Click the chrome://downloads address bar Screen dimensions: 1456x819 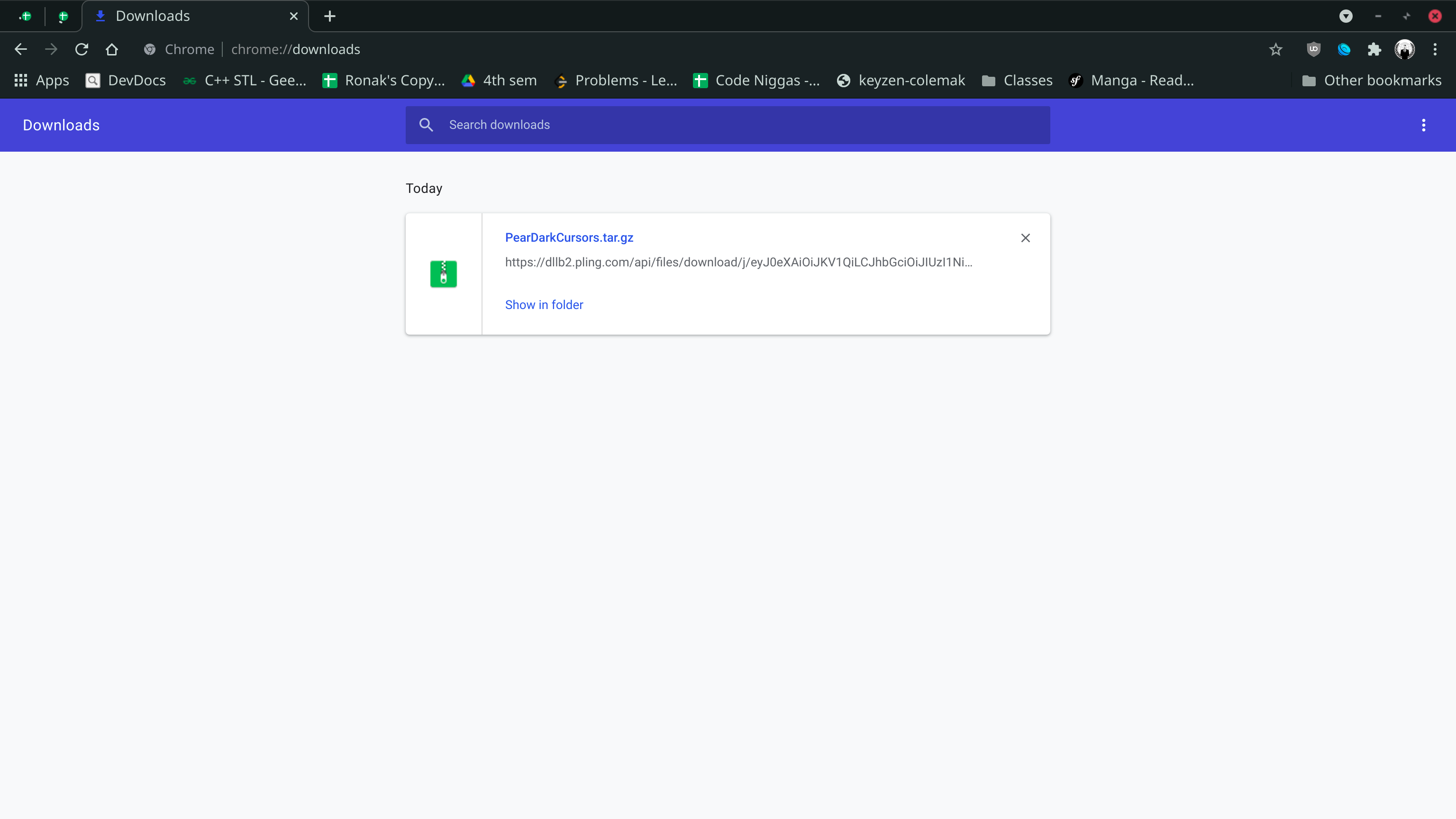pos(296,49)
